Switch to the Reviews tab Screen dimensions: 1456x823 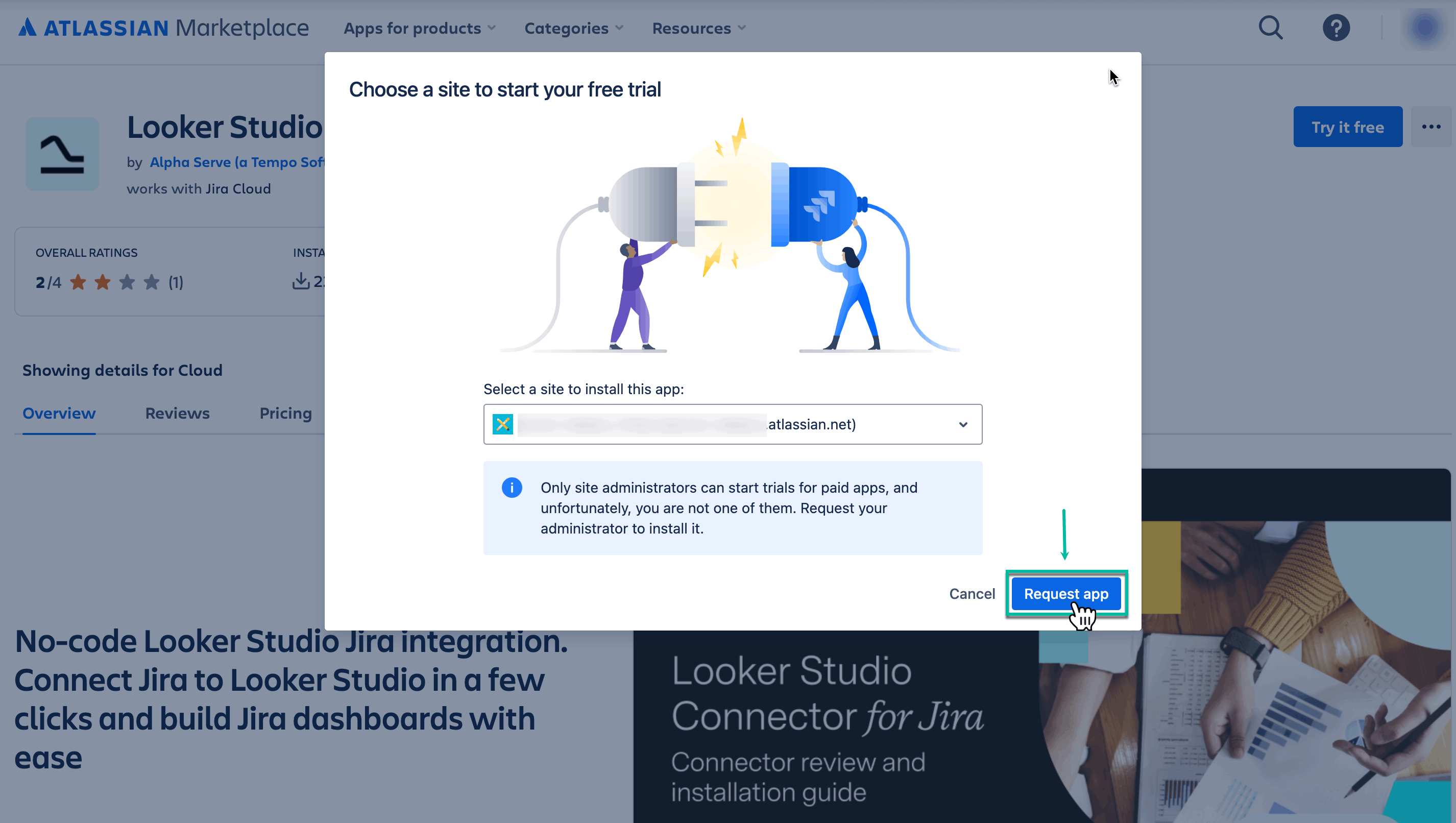pos(178,413)
